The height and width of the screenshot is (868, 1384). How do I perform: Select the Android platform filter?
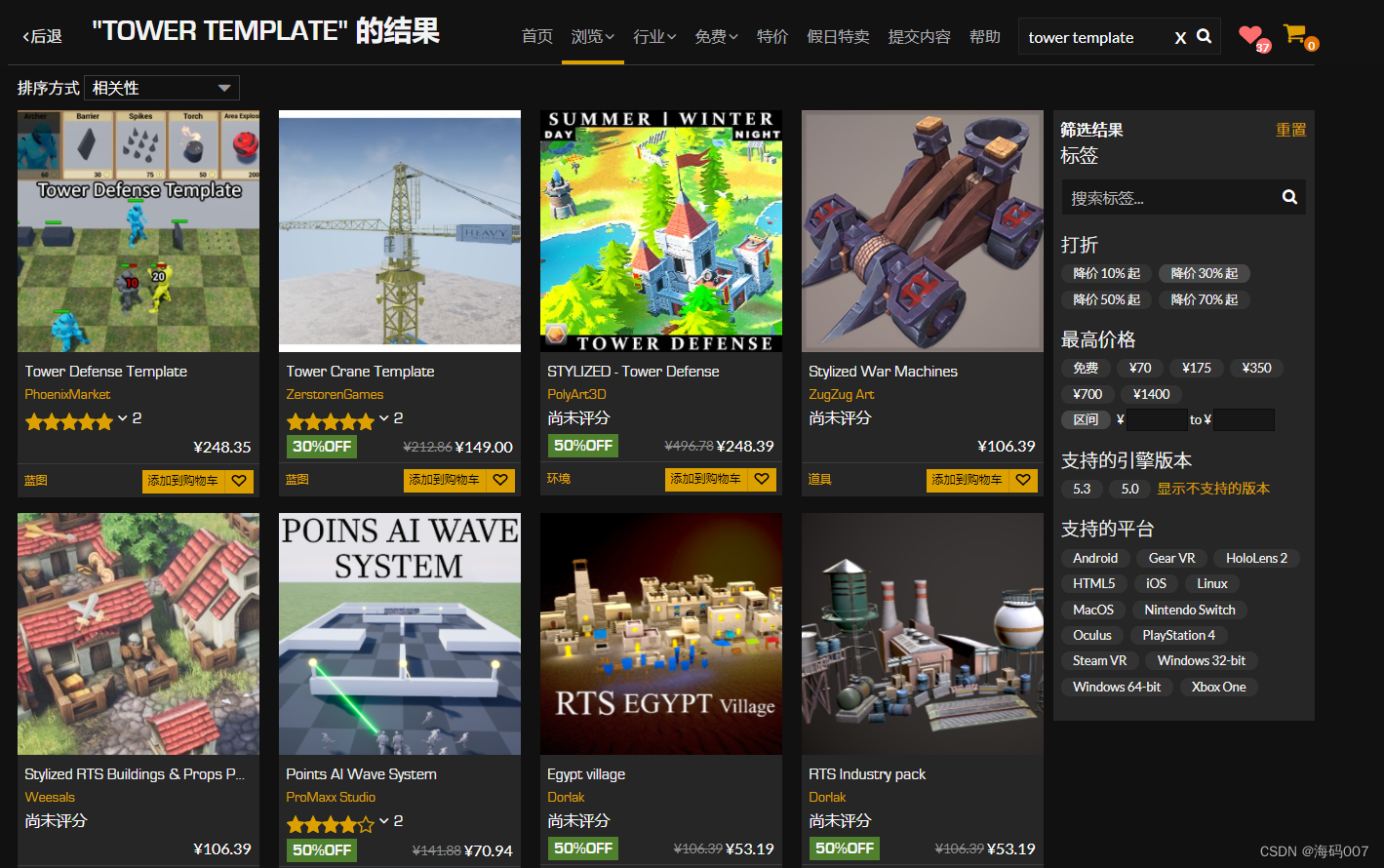1095,558
